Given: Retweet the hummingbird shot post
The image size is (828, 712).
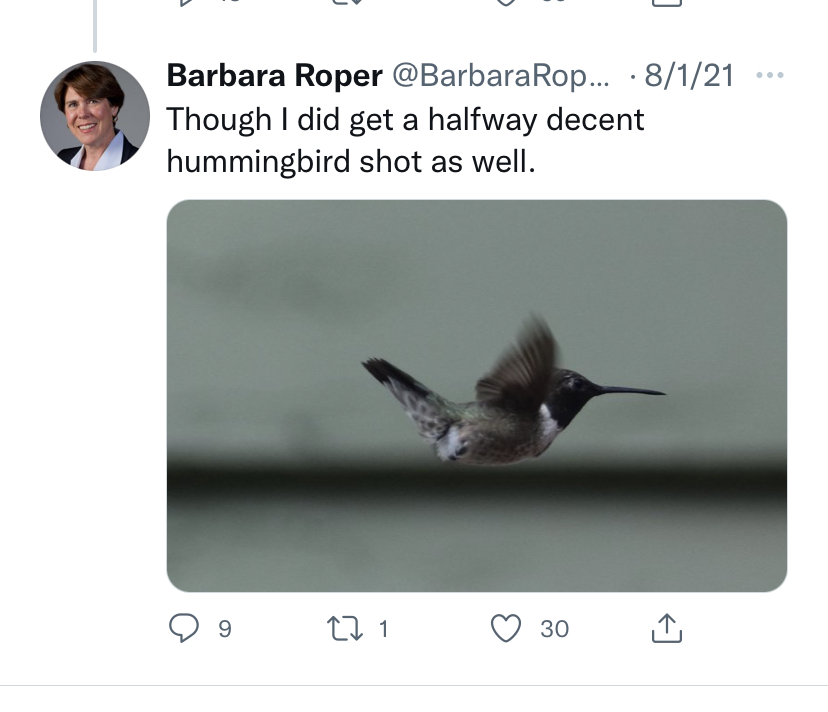Looking at the screenshot, I should coord(345,628).
